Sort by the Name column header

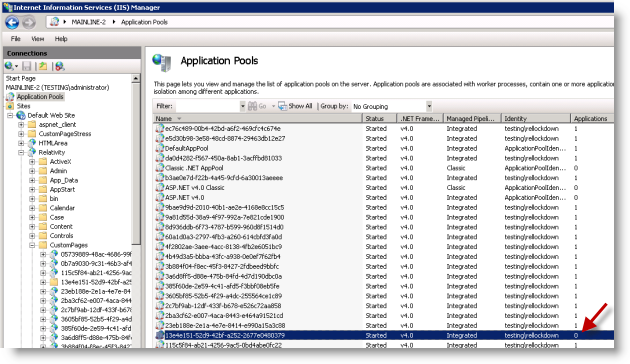pos(258,119)
